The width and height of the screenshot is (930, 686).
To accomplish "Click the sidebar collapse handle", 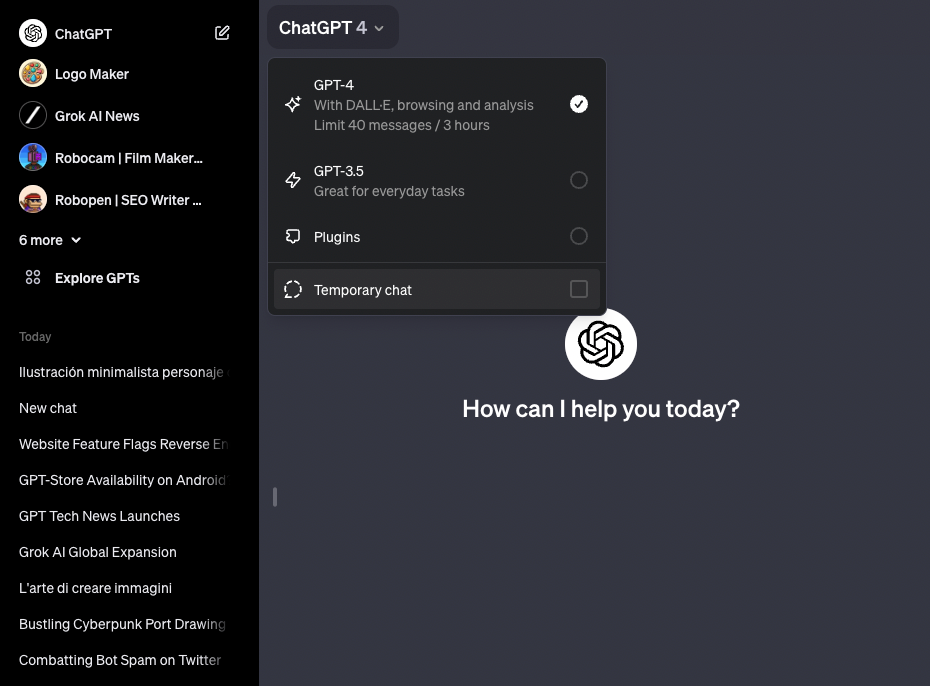I will point(275,497).
